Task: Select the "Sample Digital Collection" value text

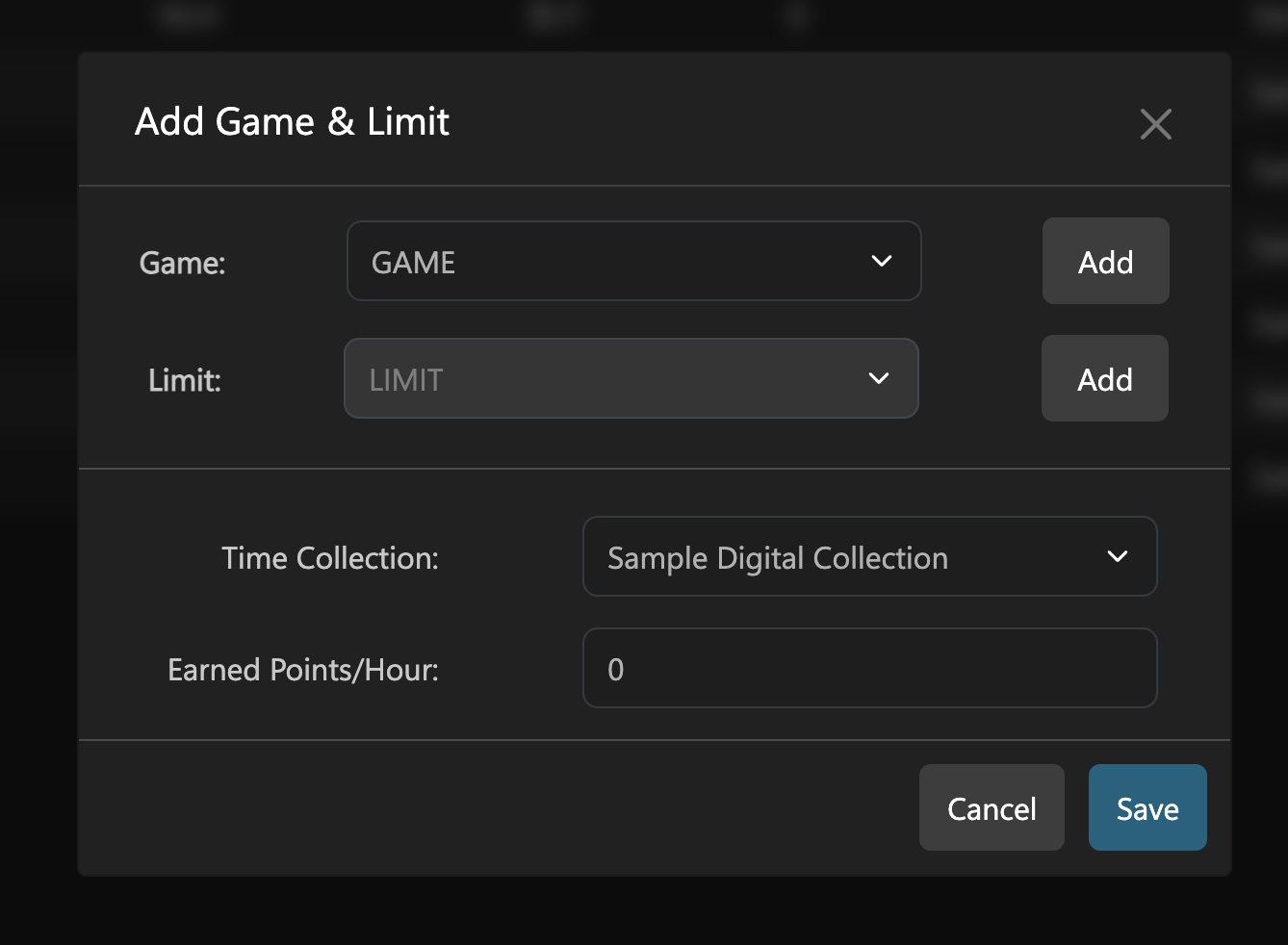Action: [777, 558]
